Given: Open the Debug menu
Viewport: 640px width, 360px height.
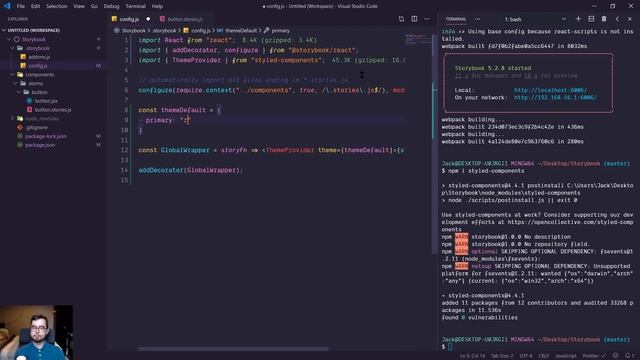Looking at the screenshot, I should (111, 6).
